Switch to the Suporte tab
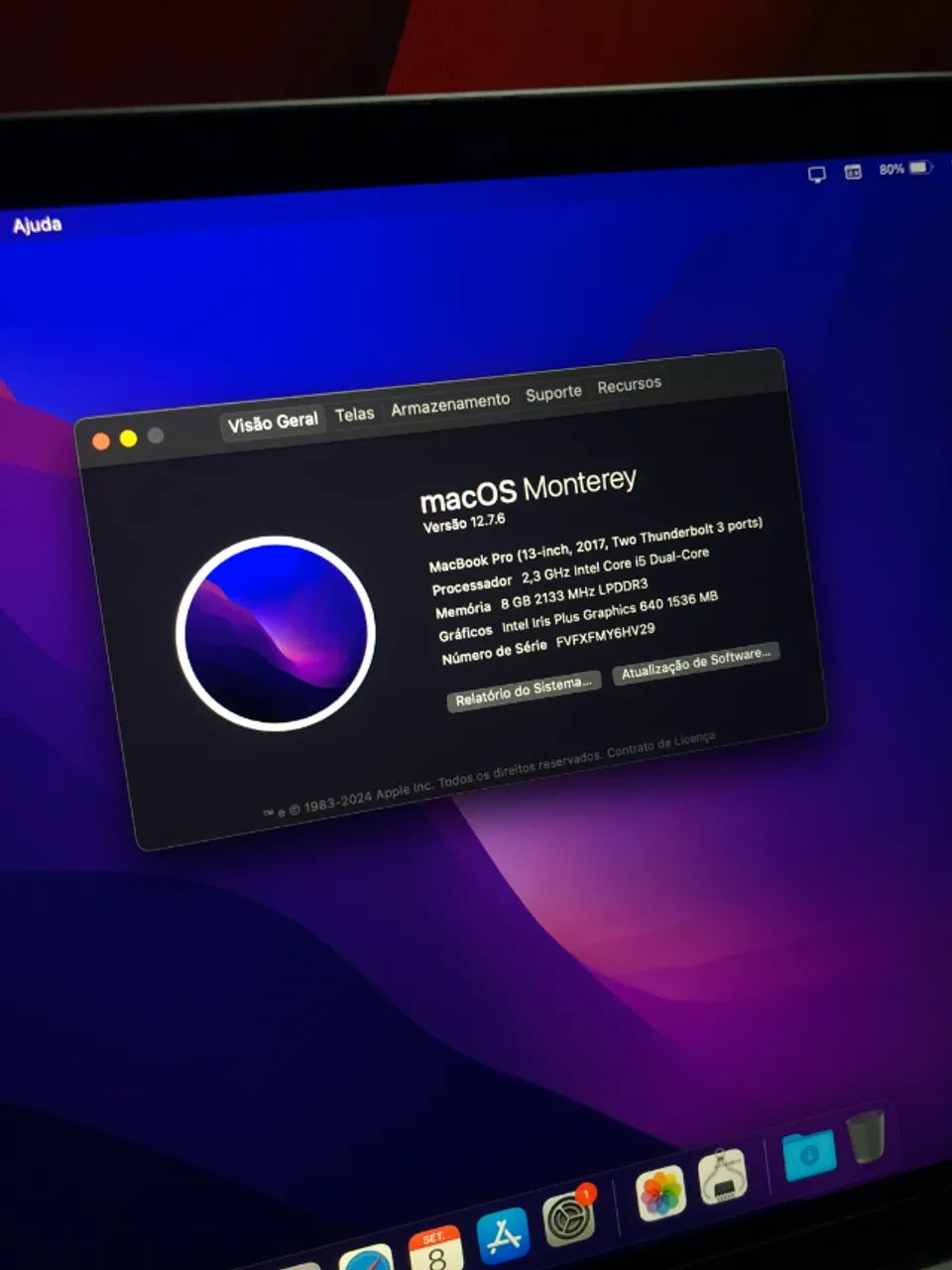 click(553, 393)
